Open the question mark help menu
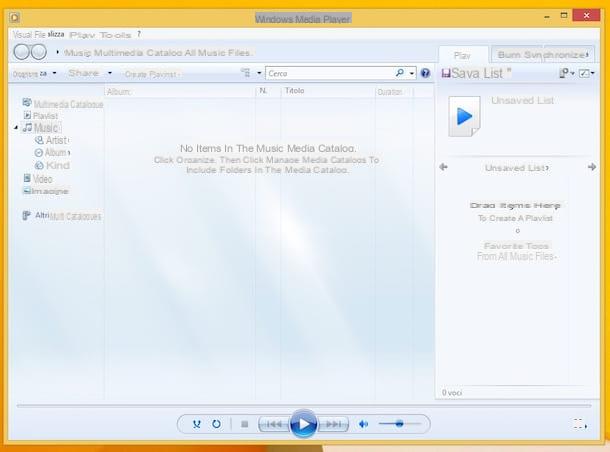The height and width of the screenshot is (452, 610). coord(139,34)
